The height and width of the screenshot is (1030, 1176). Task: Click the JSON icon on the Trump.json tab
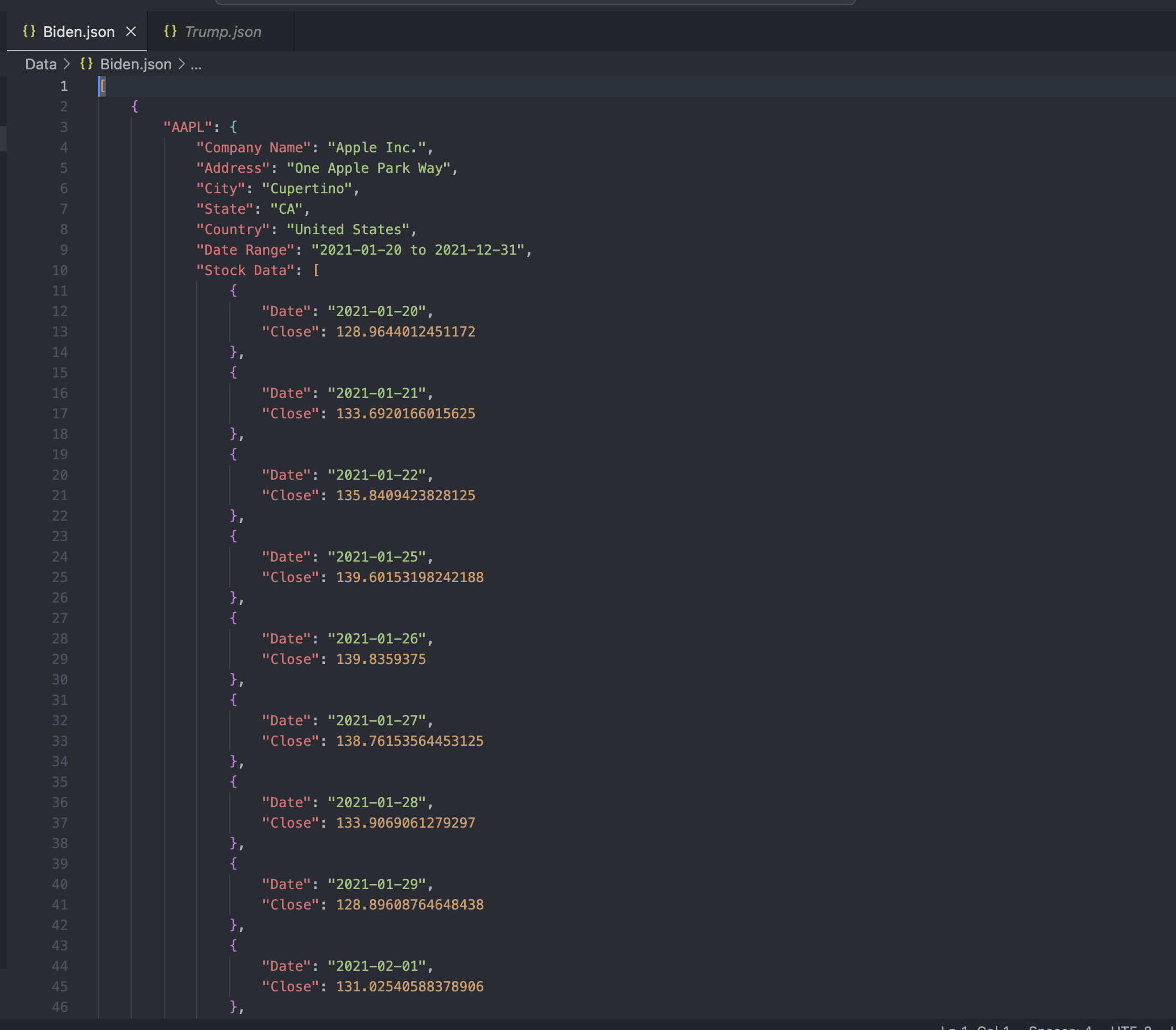pyautogui.click(x=171, y=32)
